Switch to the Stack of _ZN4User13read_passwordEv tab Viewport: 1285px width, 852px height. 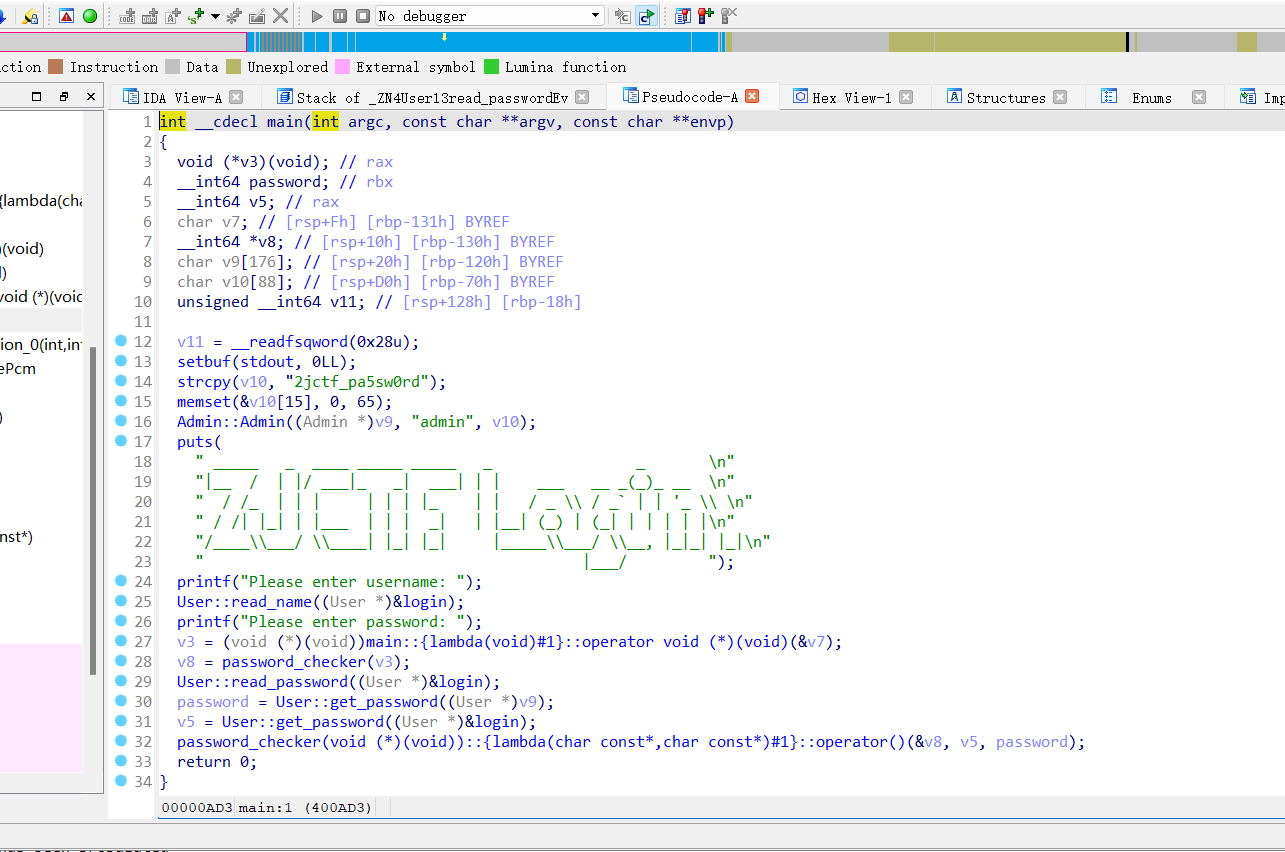(433, 97)
